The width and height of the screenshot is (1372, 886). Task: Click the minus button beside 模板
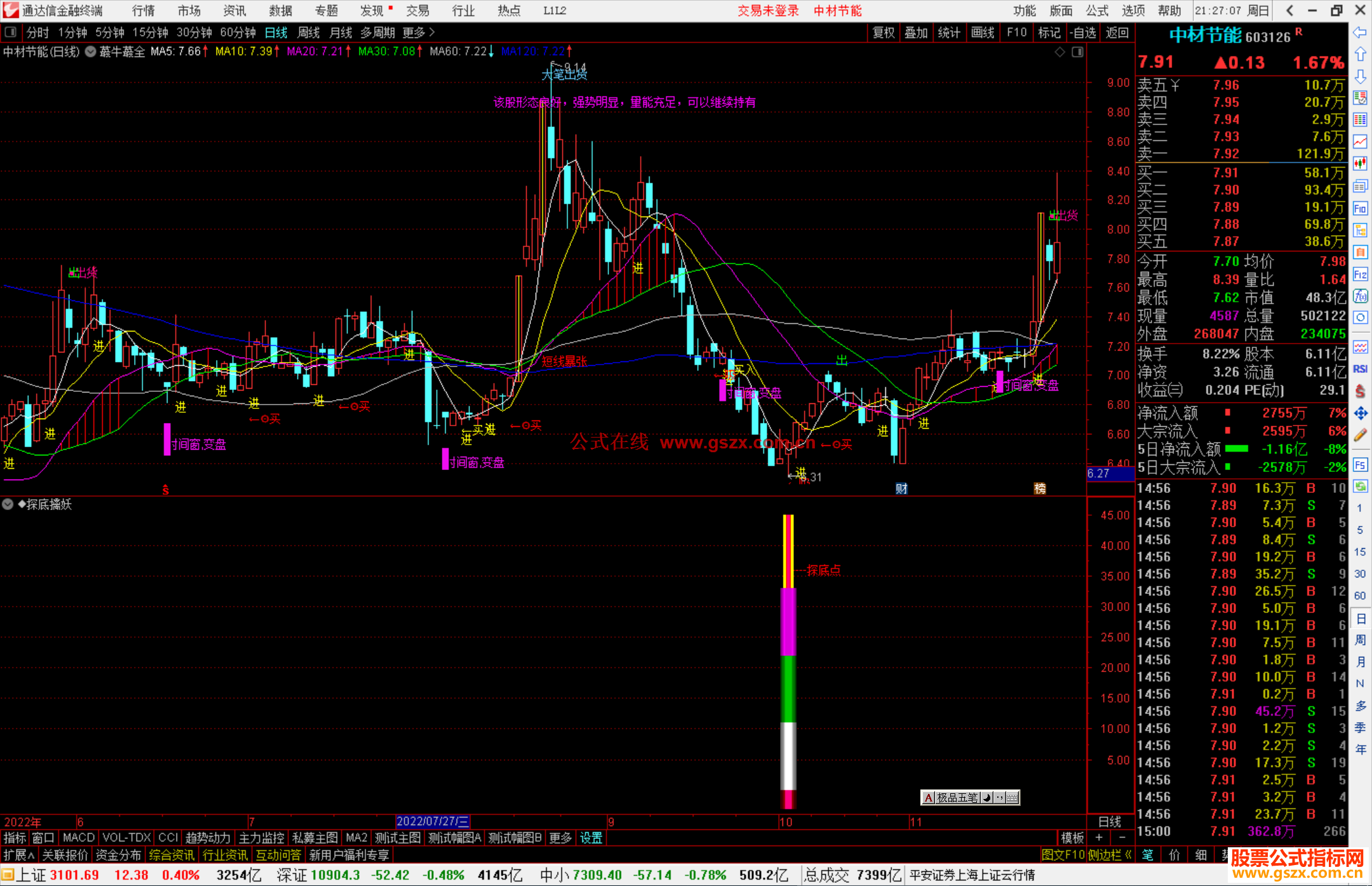click(x=1122, y=838)
